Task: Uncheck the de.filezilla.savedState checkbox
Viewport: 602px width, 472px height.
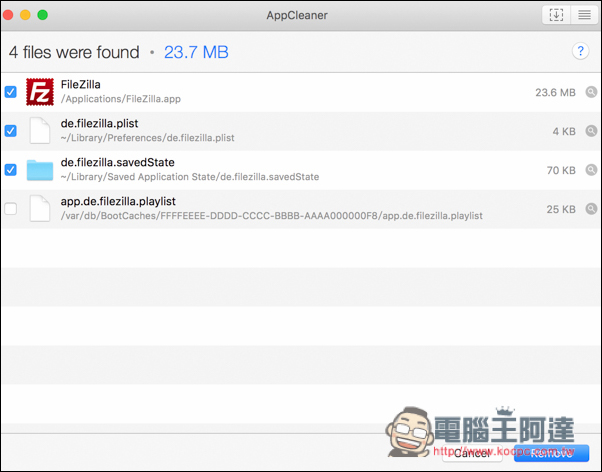Action: coord(10,169)
